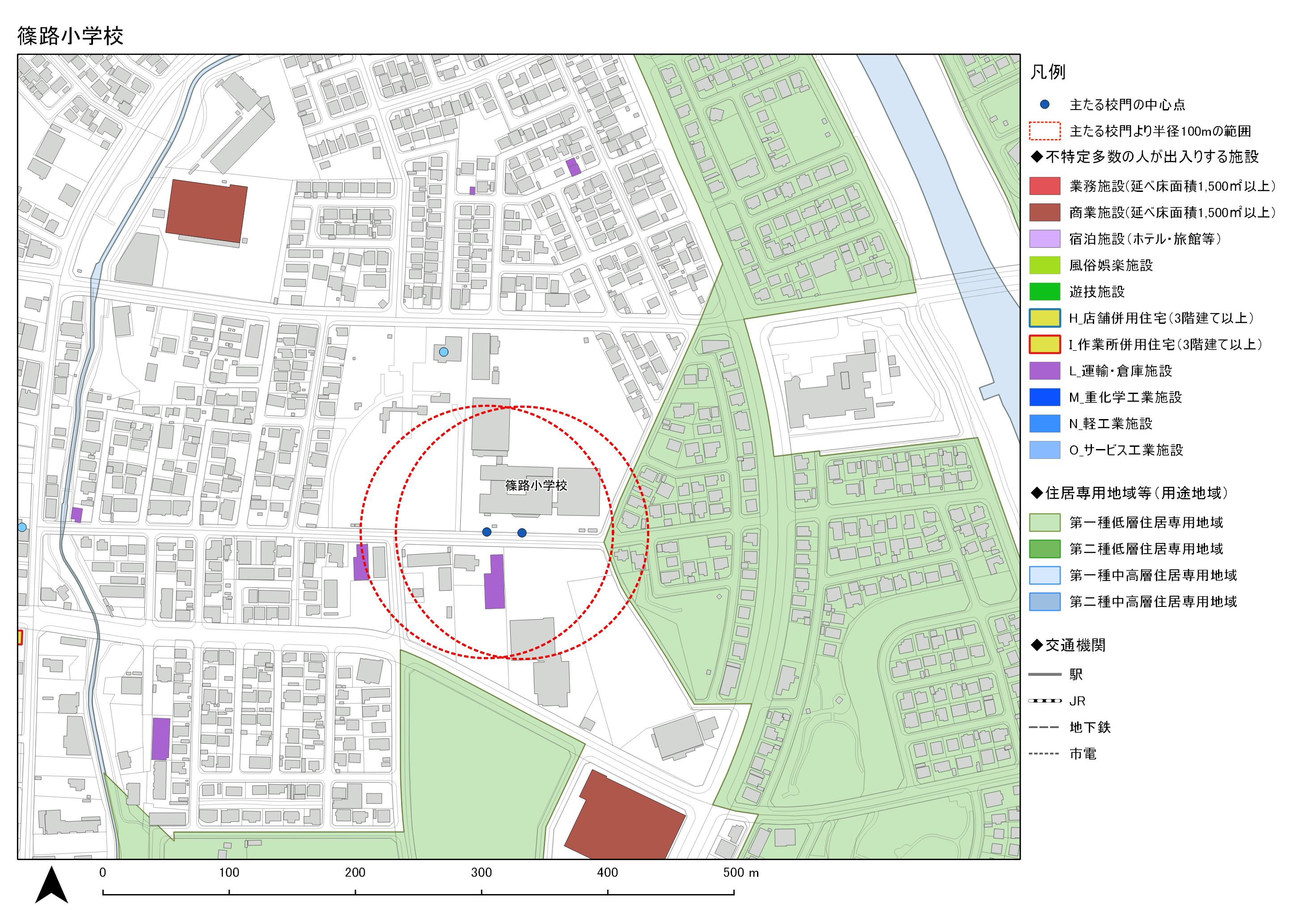Click the 主たる校門より半径100mの範囲 label
1307x924 pixels.
(x=1160, y=131)
